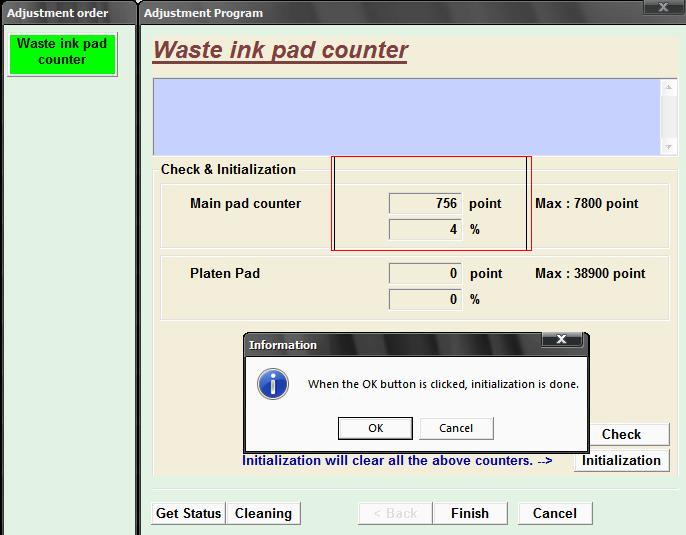
Task: Click the Cleaning button
Action: coord(263,513)
